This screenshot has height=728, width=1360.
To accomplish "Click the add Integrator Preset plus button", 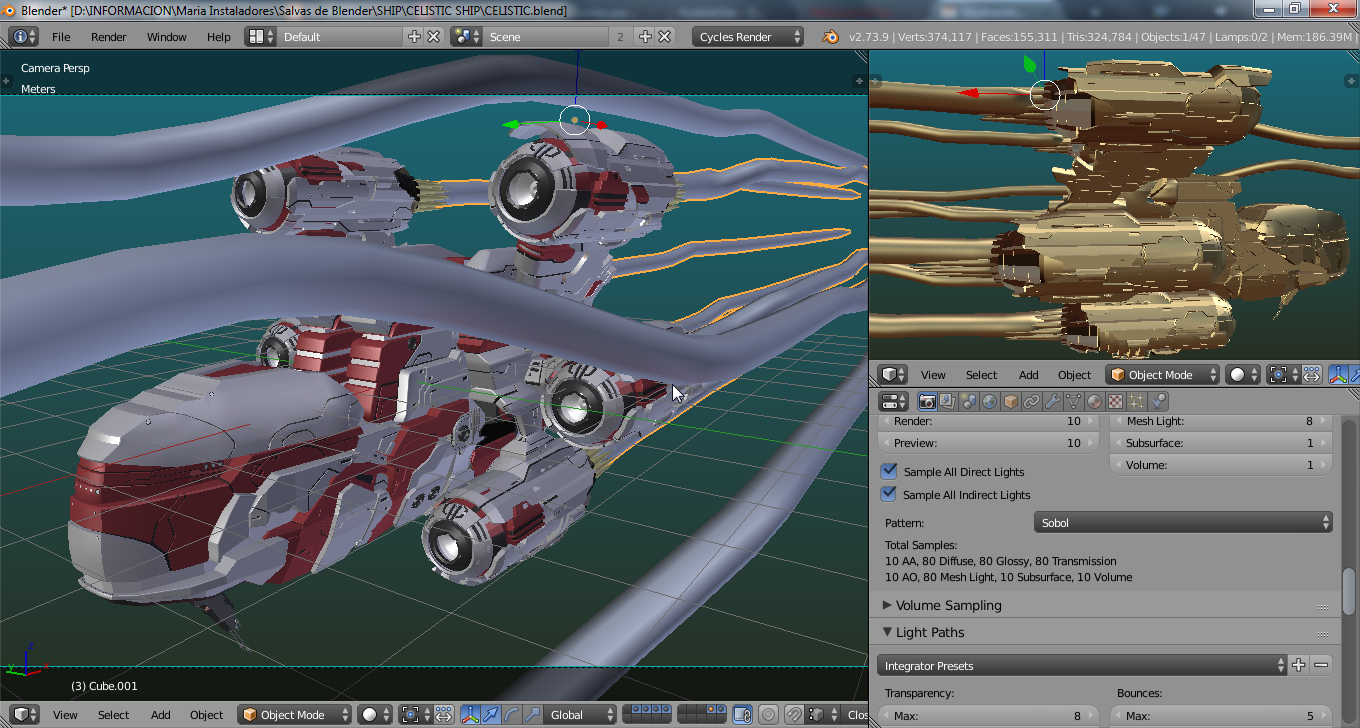I will [1298, 665].
